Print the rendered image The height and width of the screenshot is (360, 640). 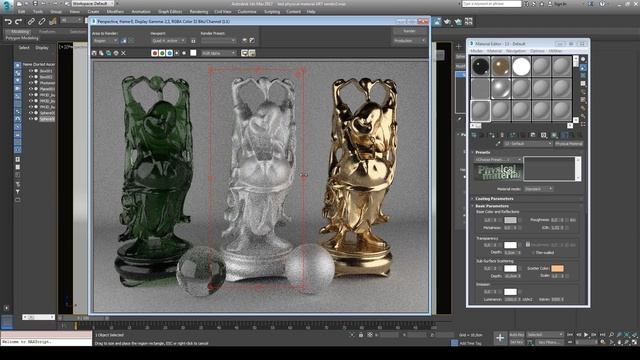pos(116,53)
